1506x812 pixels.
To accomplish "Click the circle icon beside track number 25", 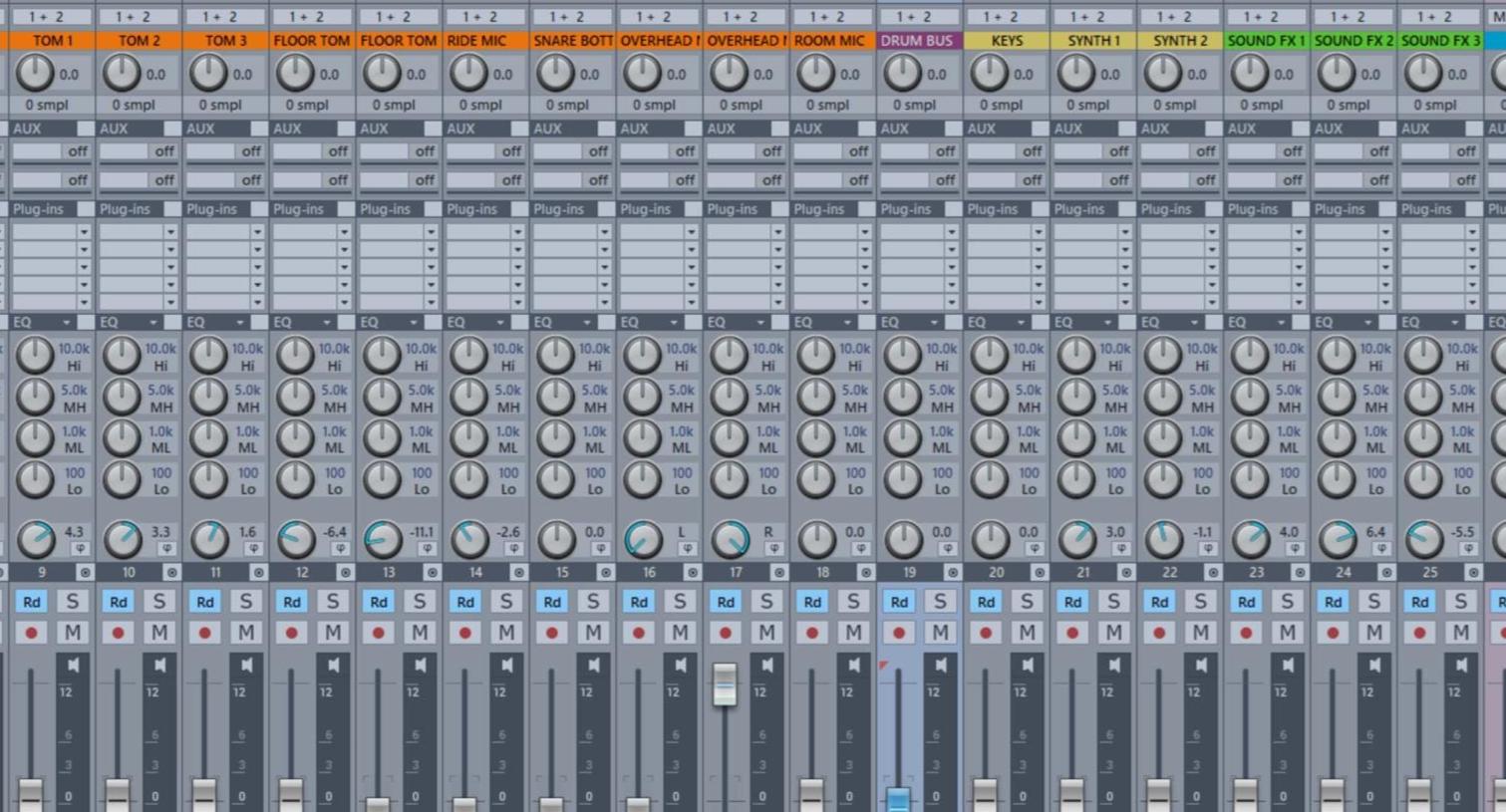I will [1472, 573].
